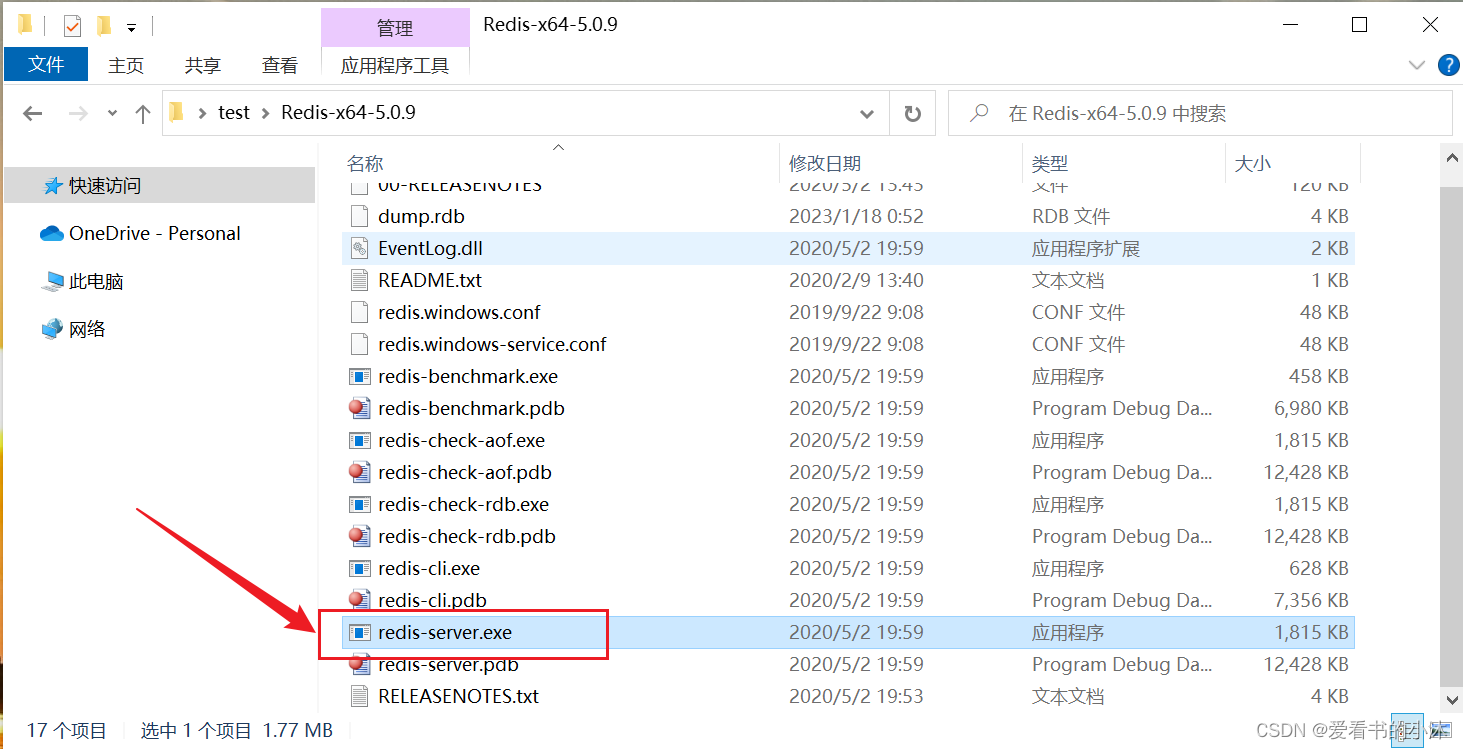This screenshot has height=749, width=1463.
Task: Click the redis-check-rdb.exe application icon
Action: [360, 504]
